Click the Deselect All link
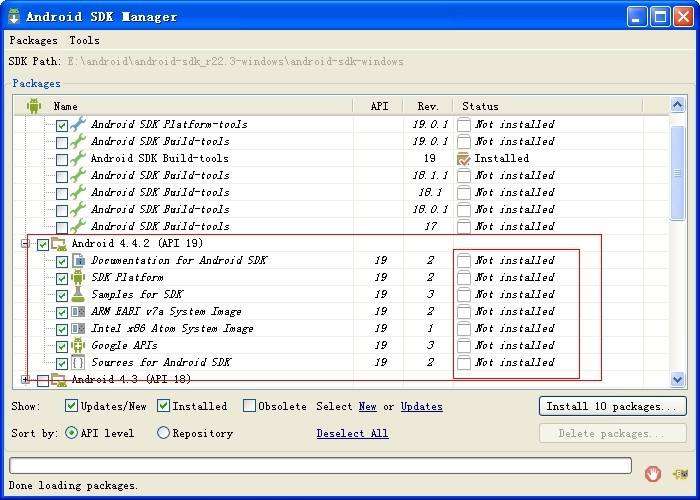 (352, 433)
